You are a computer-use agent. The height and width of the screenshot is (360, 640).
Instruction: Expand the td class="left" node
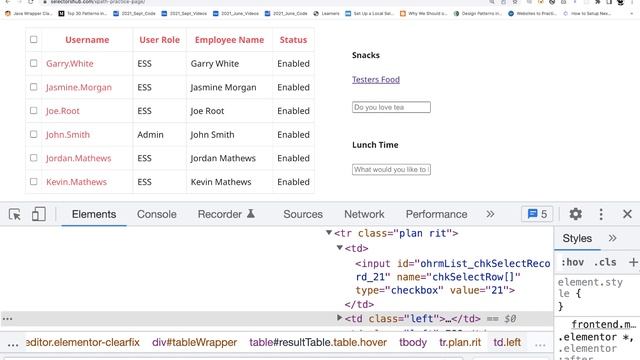pyautogui.click(x=339, y=318)
